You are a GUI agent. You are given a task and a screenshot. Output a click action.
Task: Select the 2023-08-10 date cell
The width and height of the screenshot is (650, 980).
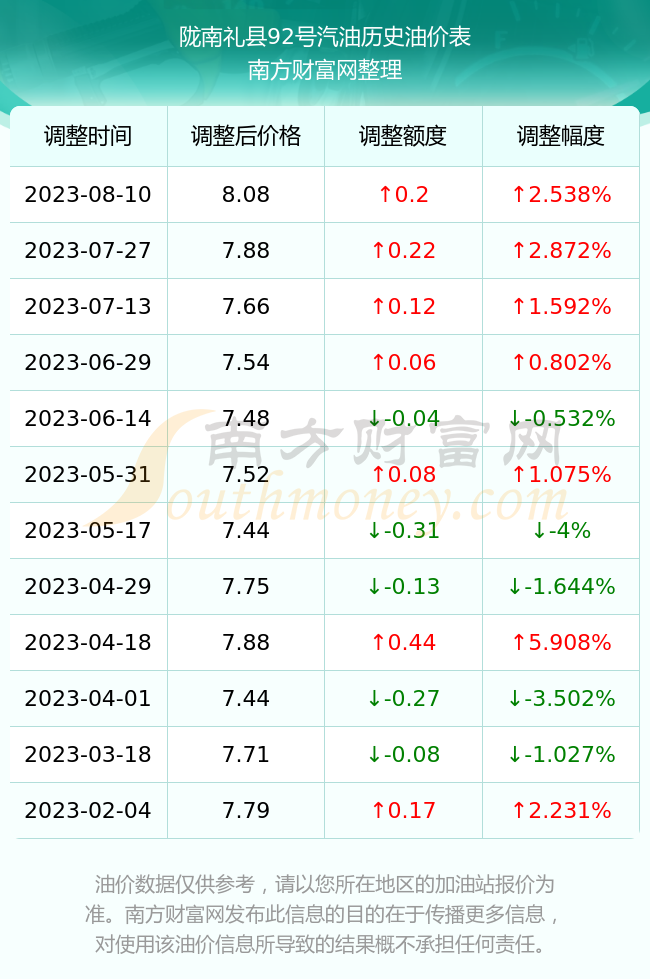(x=88, y=194)
